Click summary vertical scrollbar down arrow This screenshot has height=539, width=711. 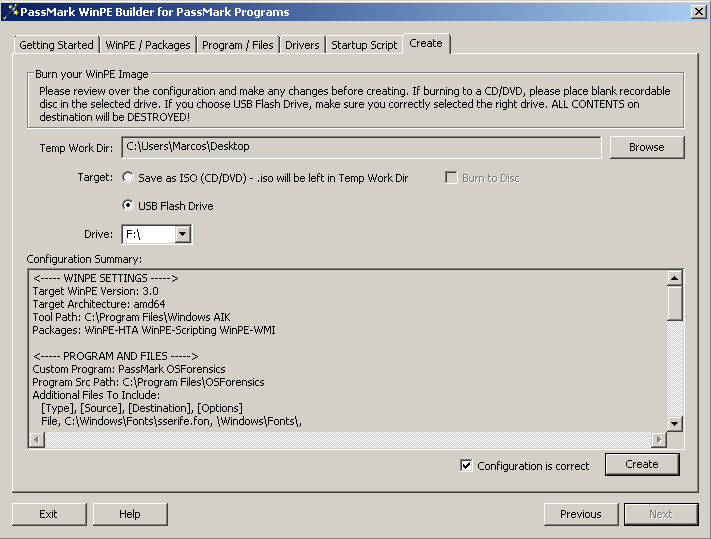(674, 424)
